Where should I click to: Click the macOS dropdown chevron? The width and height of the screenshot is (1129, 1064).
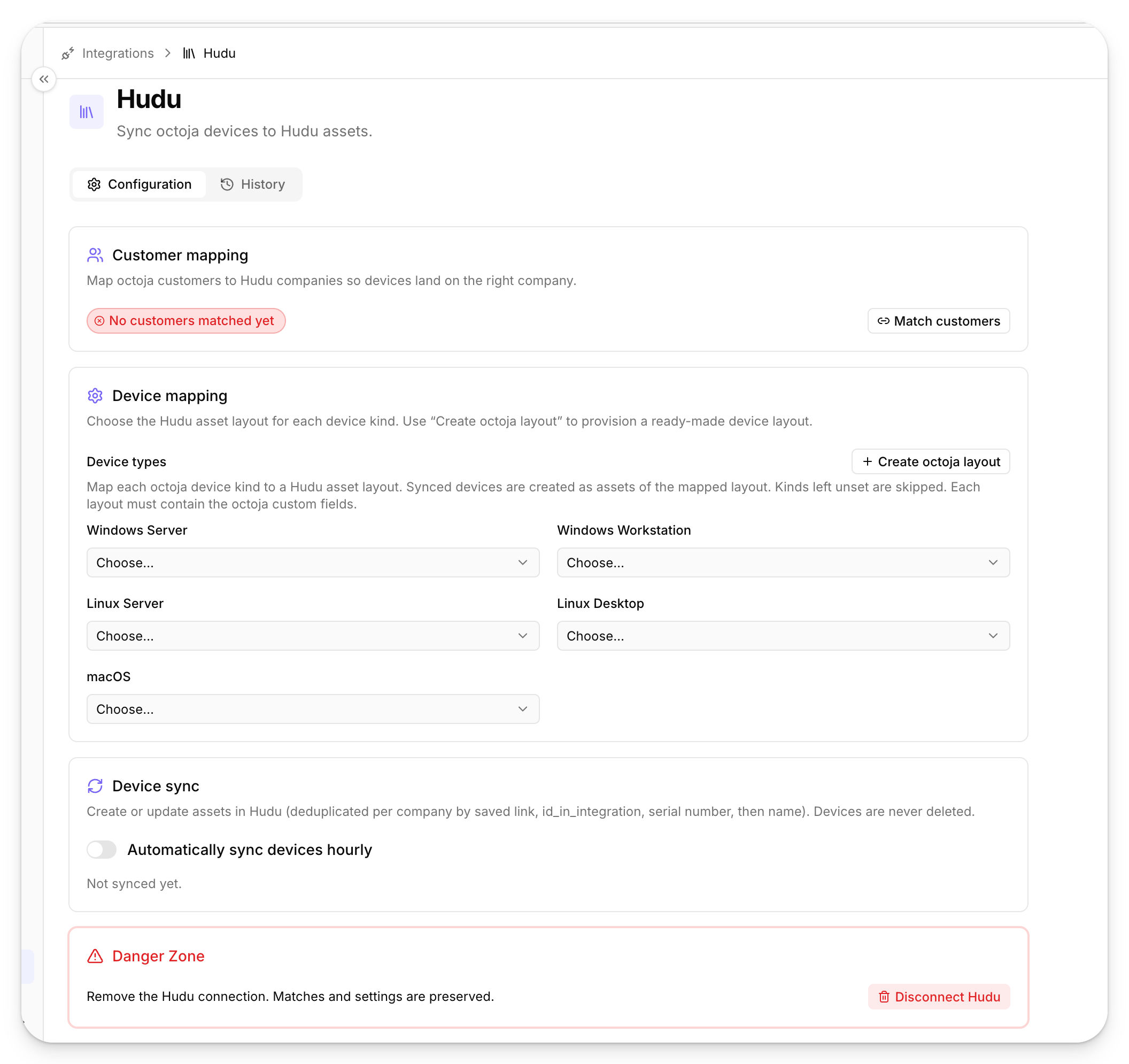tap(523, 709)
